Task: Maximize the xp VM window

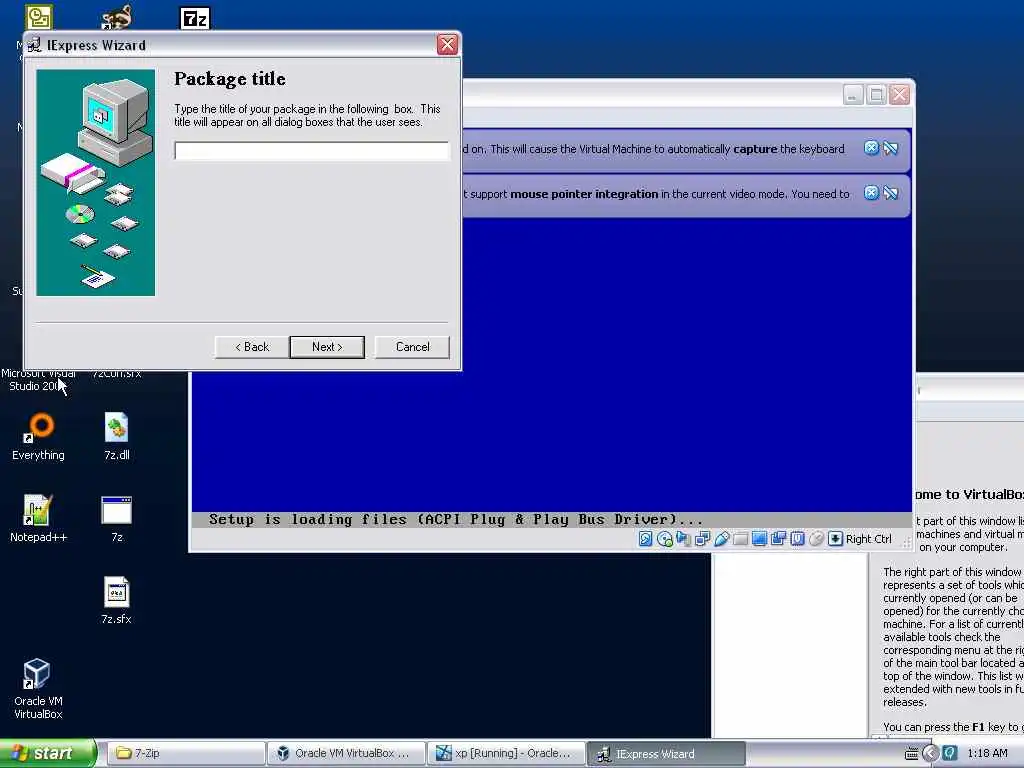Action: [x=876, y=95]
